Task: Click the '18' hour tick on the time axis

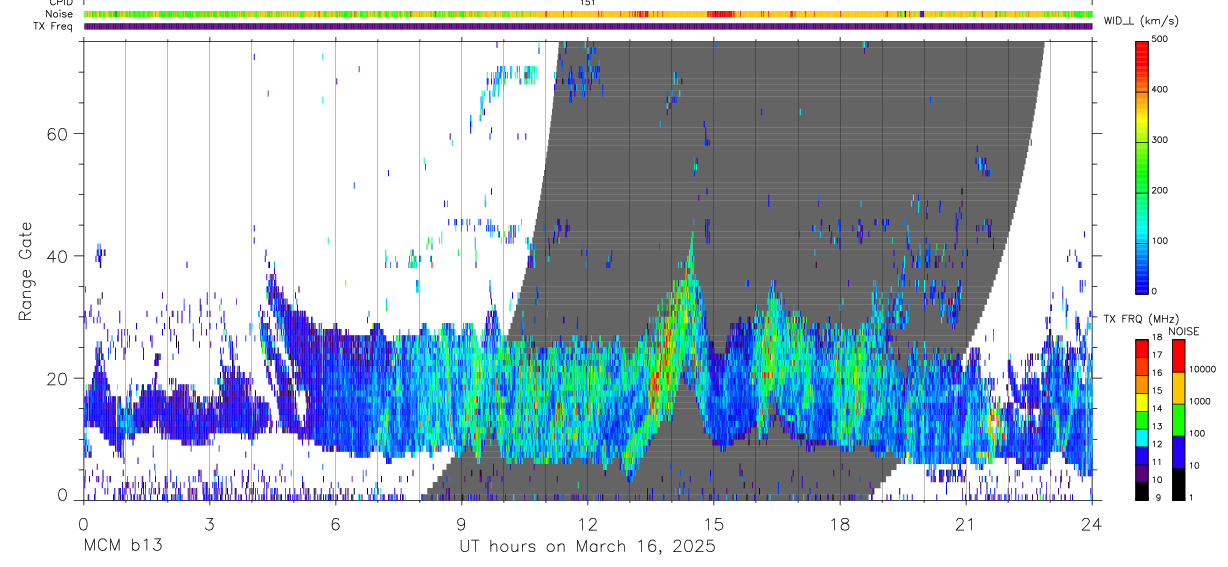Action: pyautogui.click(x=839, y=523)
